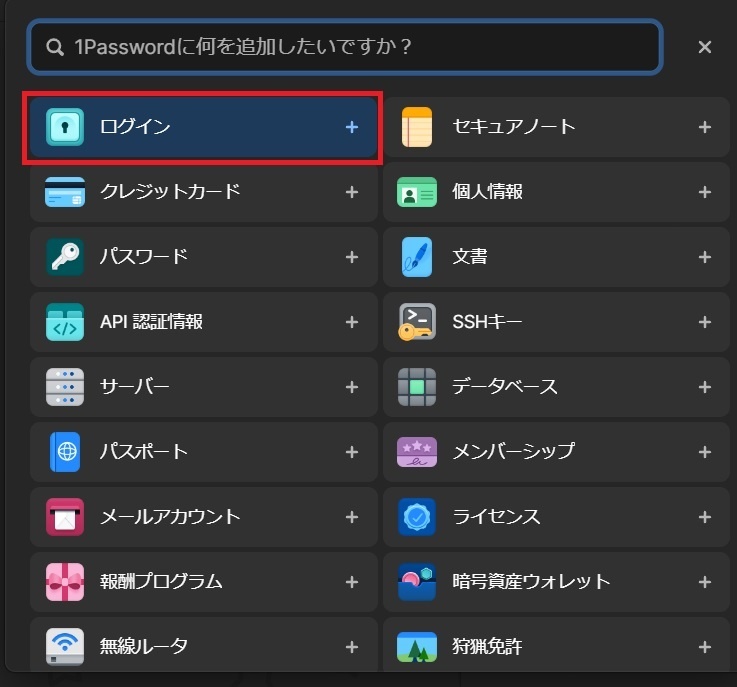737x687 pixels.
Task: Choose the サーバー label
Action: 134,387
